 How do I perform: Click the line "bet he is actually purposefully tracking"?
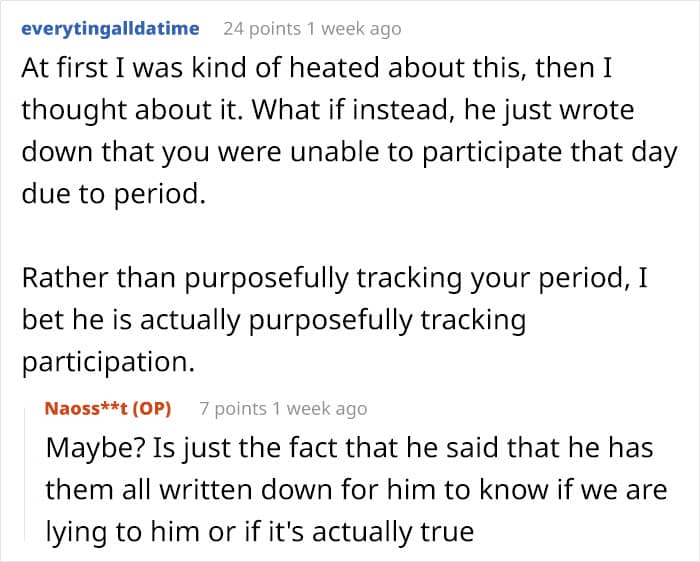click(x=273, y=318)
